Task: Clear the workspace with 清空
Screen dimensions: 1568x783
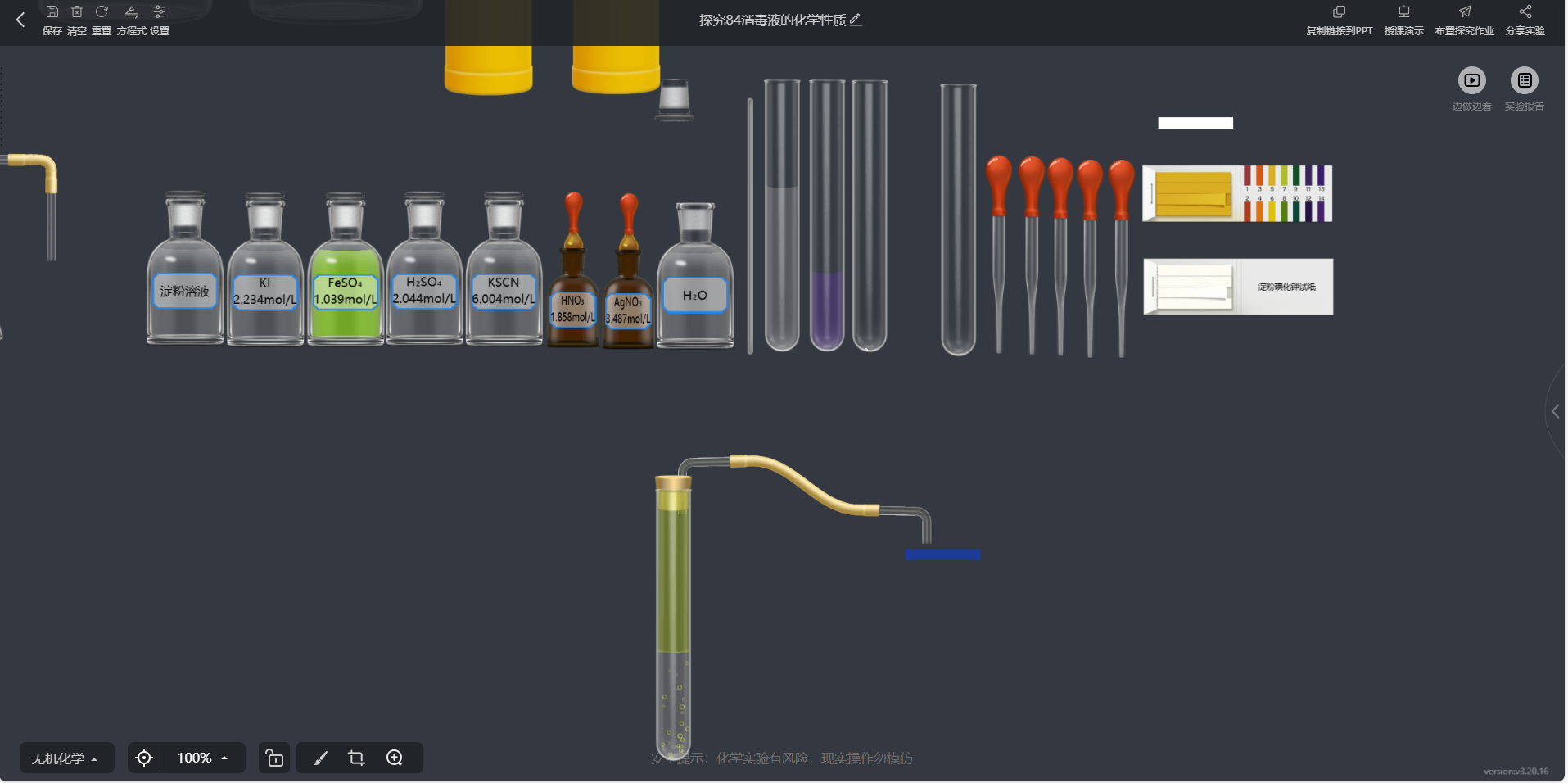Action: tap(77, 20)
